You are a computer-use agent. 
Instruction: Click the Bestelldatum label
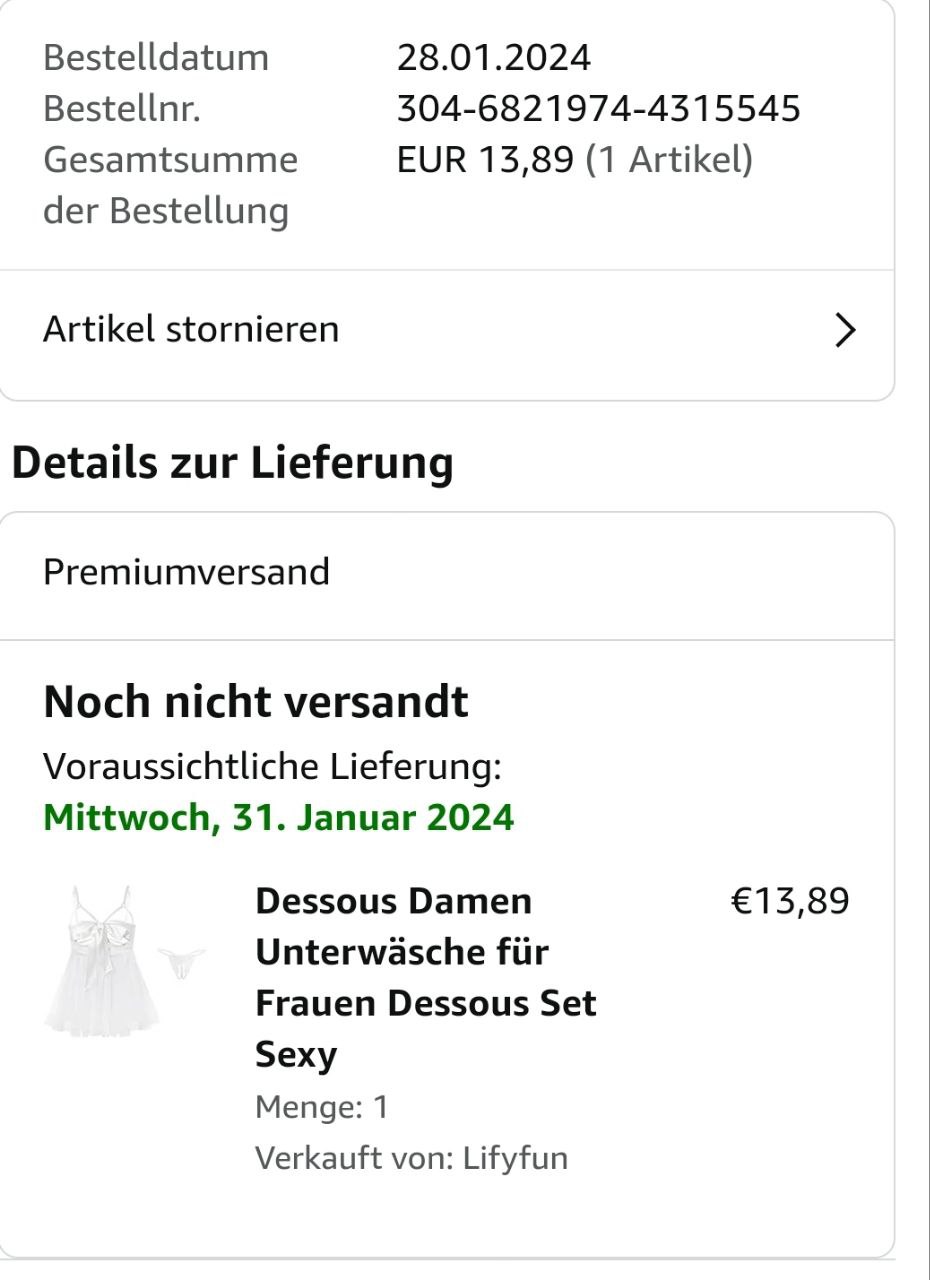pos(156,58)
